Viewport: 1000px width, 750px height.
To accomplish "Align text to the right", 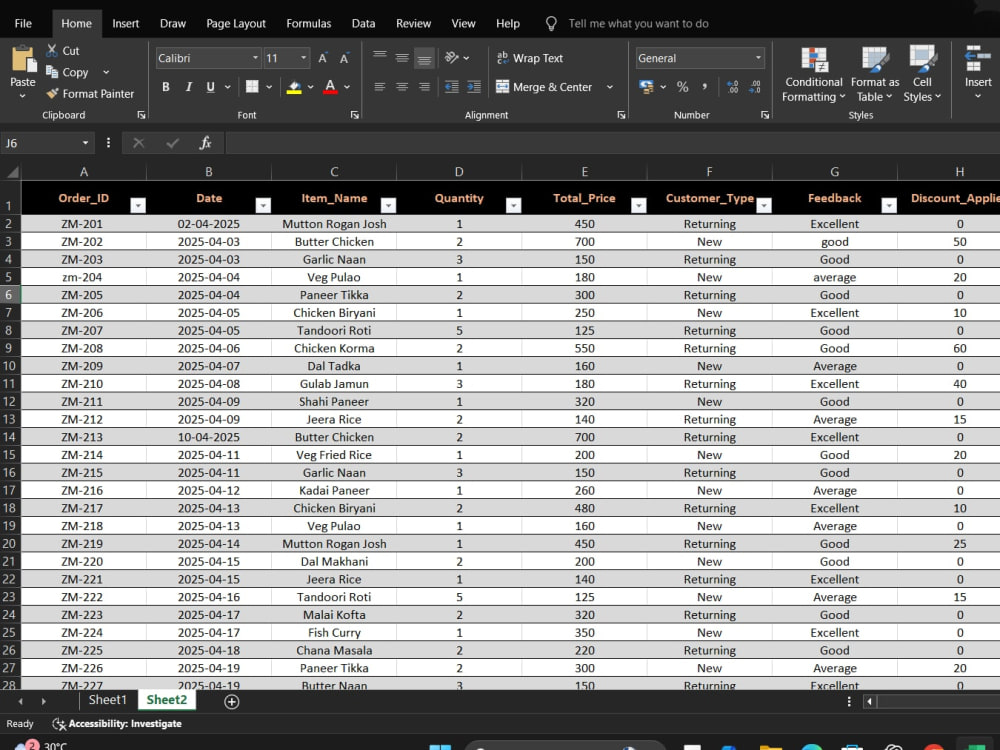I will pyautogui.click(x=424, y=87).
